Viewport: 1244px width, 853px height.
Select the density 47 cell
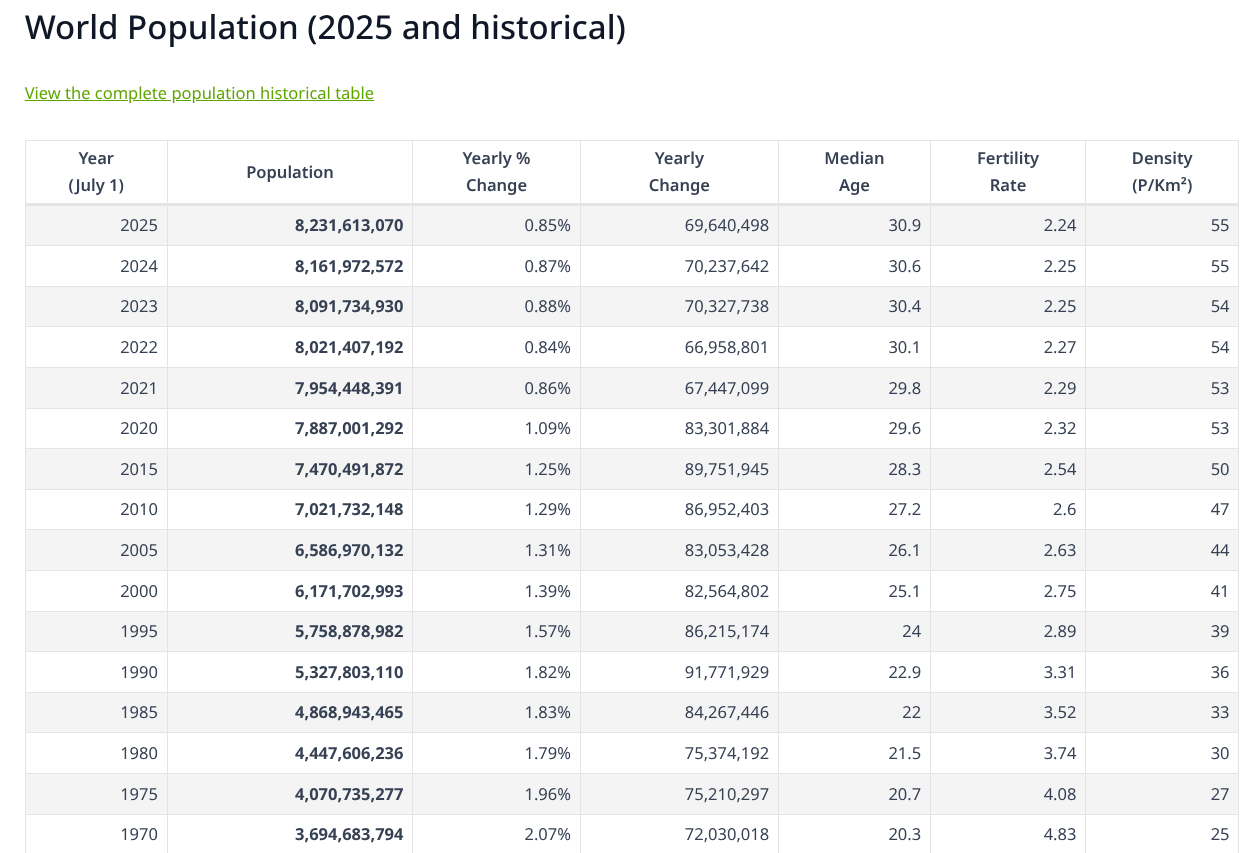tap(1162, 509)
